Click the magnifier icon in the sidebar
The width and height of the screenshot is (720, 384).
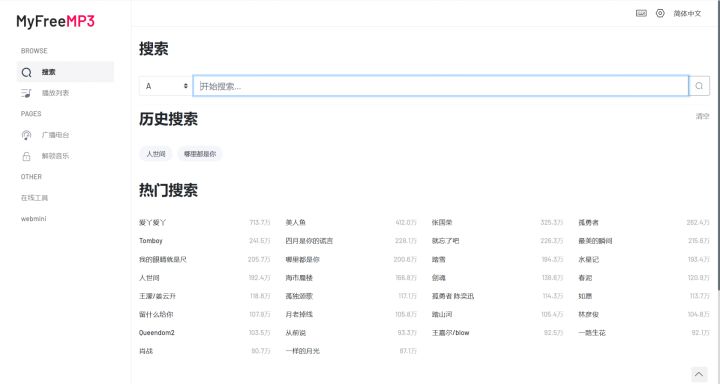pos(27,72)
